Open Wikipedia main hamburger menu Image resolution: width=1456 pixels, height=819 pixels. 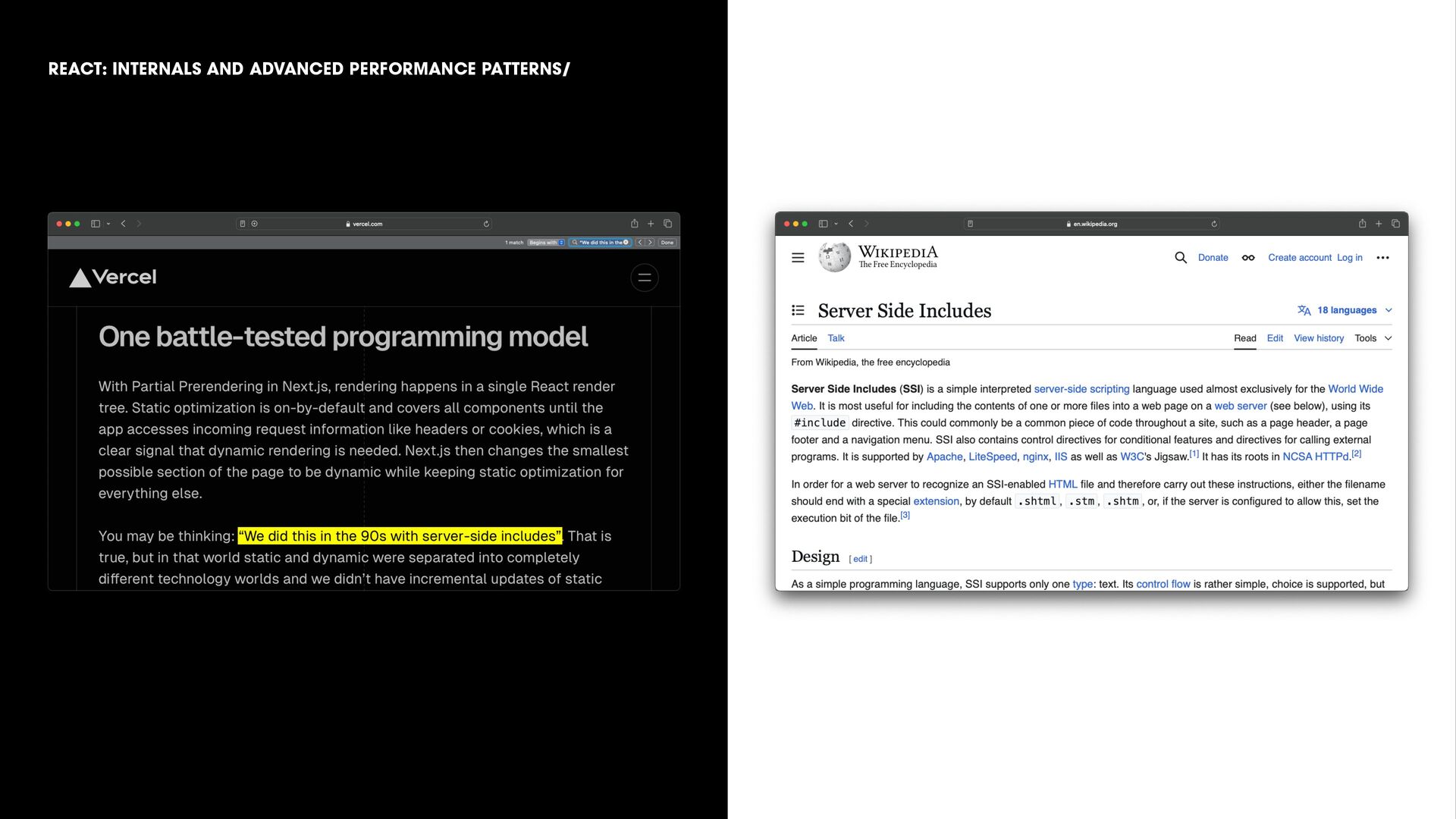coord(798,258)
